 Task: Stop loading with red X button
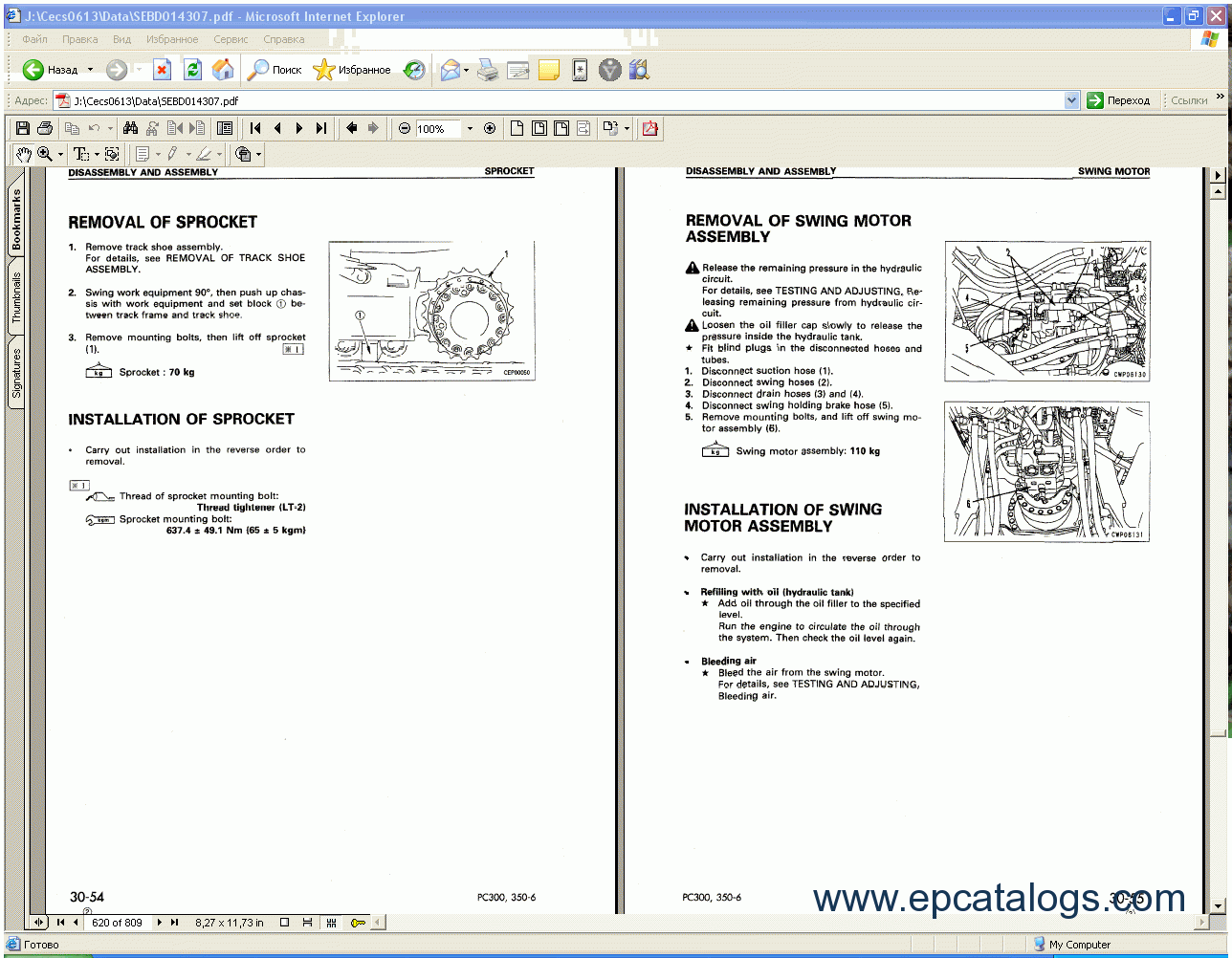pos(162,70)
